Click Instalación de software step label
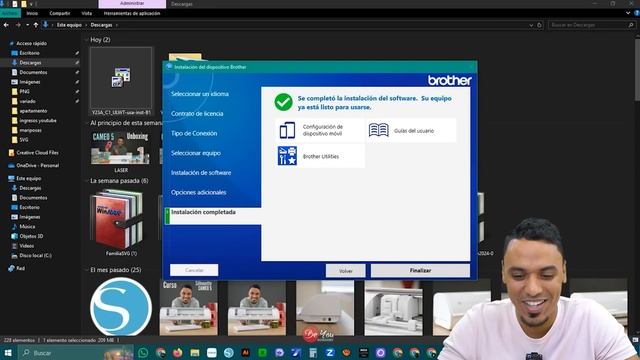The width and height of the screenshot is (640, 360). pos(201,173)
